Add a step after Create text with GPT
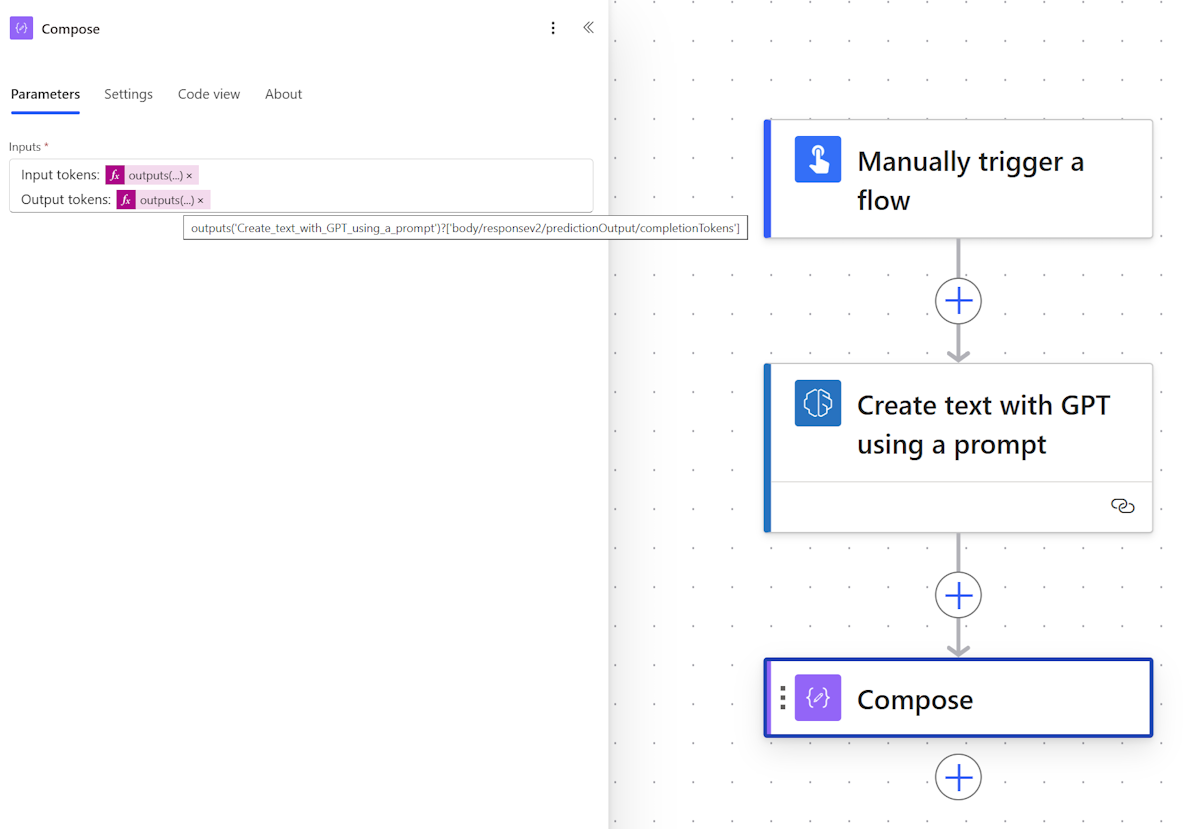Image resolution: width=1194 pixels, height=829 pixels. [x=958, y=595]
